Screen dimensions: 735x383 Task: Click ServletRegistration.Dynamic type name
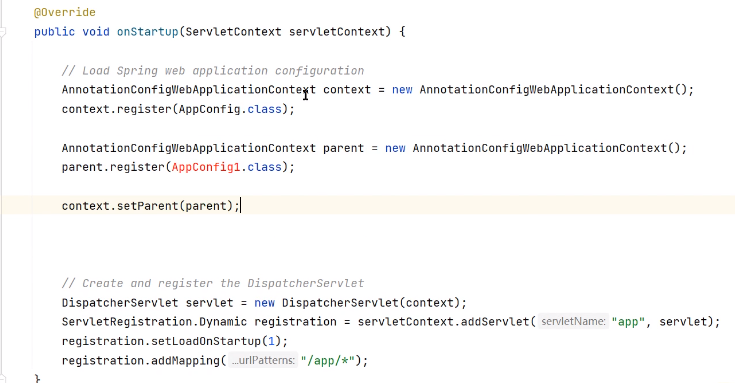pos(154,322)
